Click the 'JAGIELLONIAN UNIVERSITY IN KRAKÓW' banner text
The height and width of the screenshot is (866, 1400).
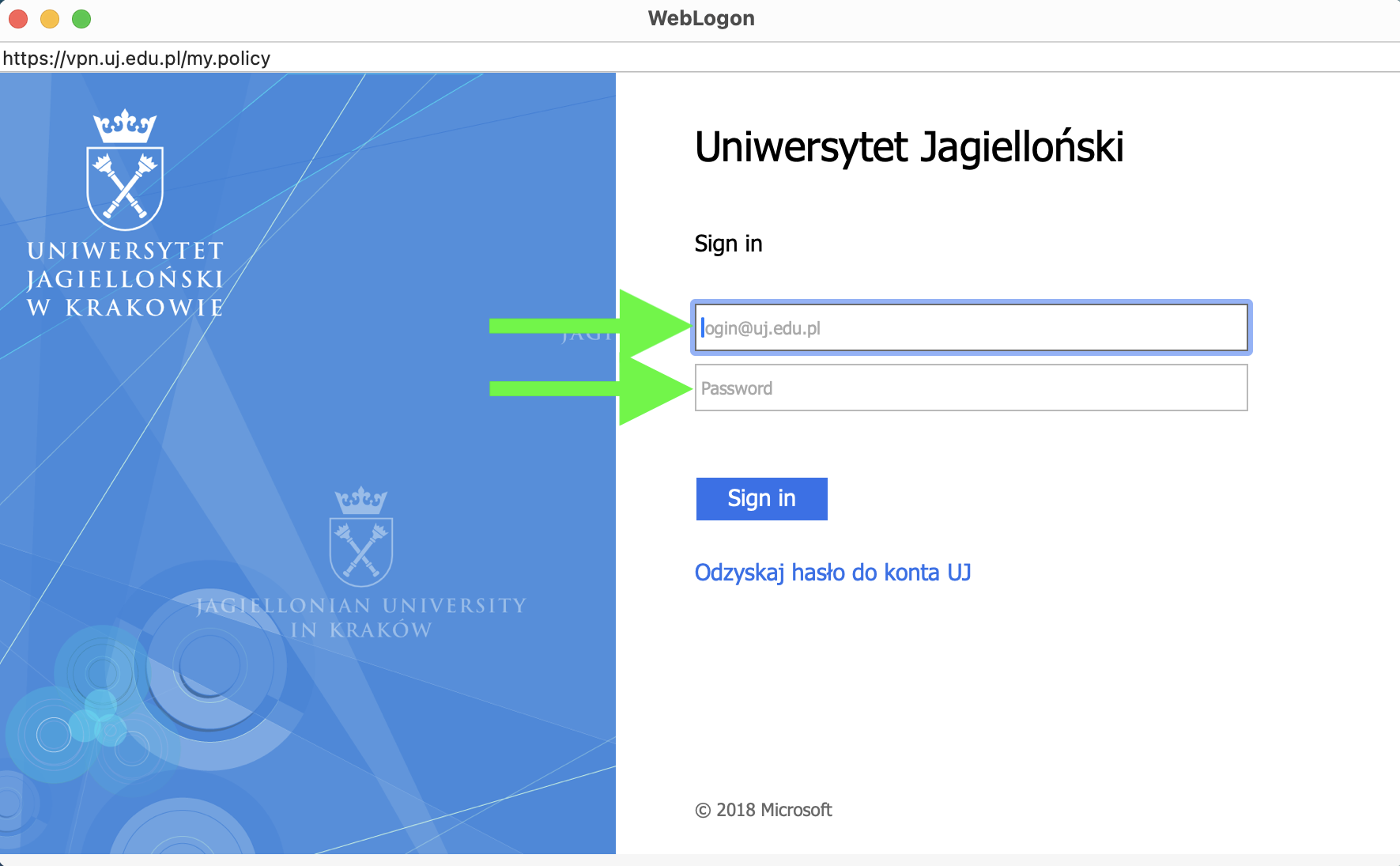click(x=361, y=618)
